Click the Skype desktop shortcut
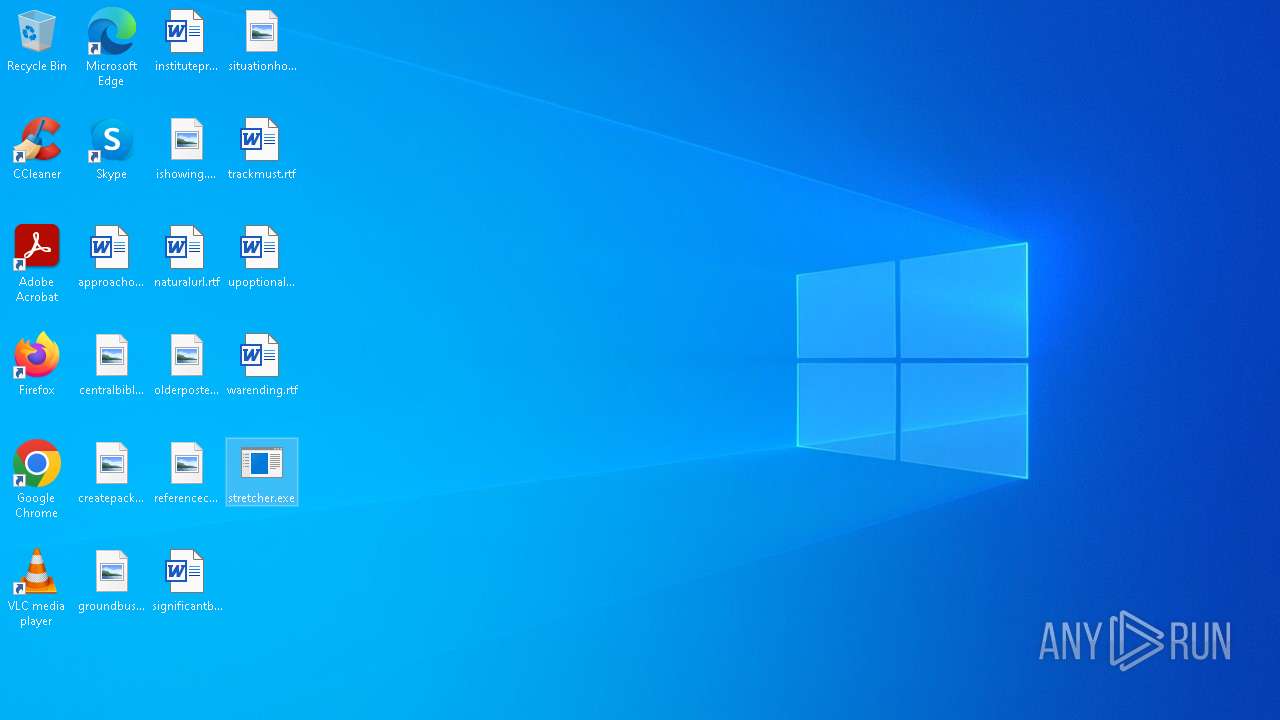This screenshot has width=1280, height=720. tap(111, 149)
